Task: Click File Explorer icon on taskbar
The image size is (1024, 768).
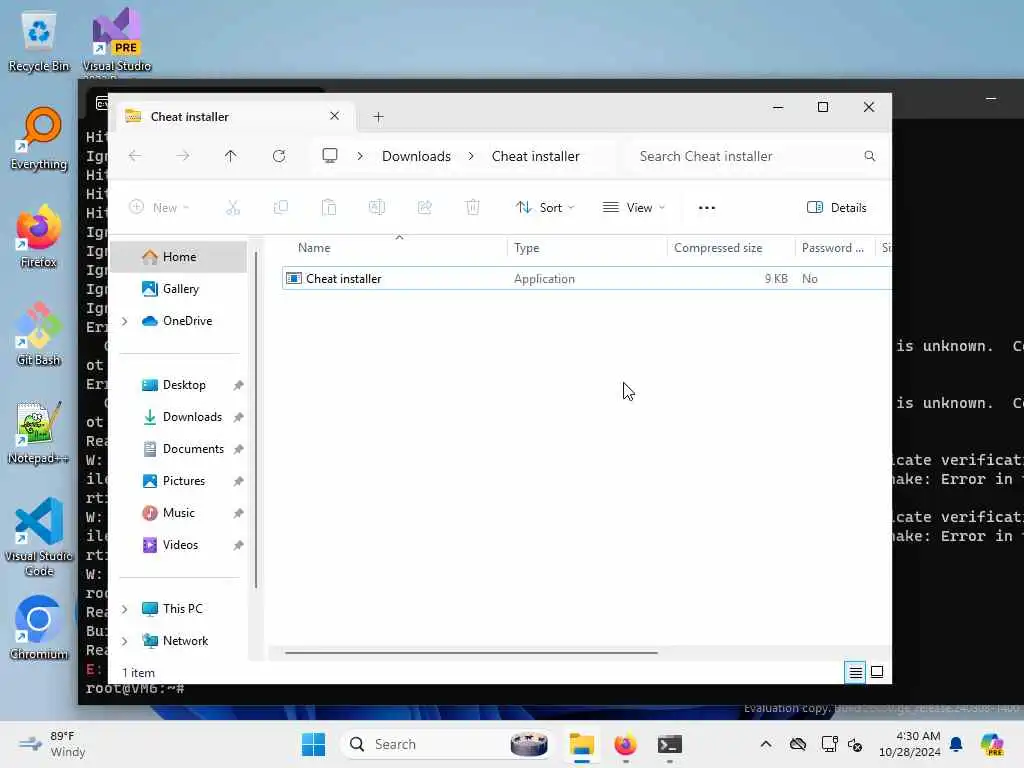Action: coord(582,744)
